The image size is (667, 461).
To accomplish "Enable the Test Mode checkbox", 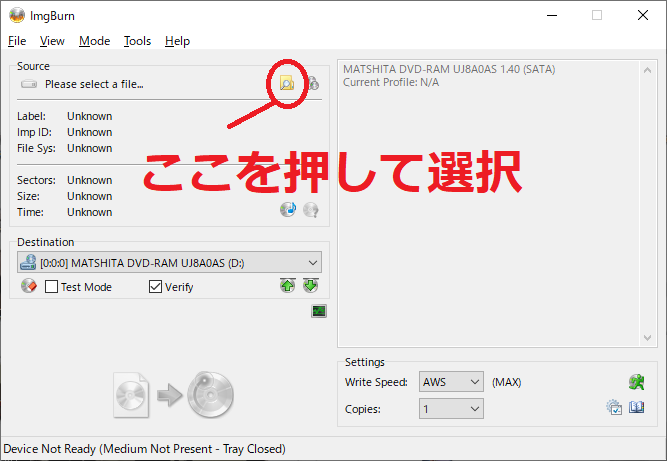I will pos(51,287).
